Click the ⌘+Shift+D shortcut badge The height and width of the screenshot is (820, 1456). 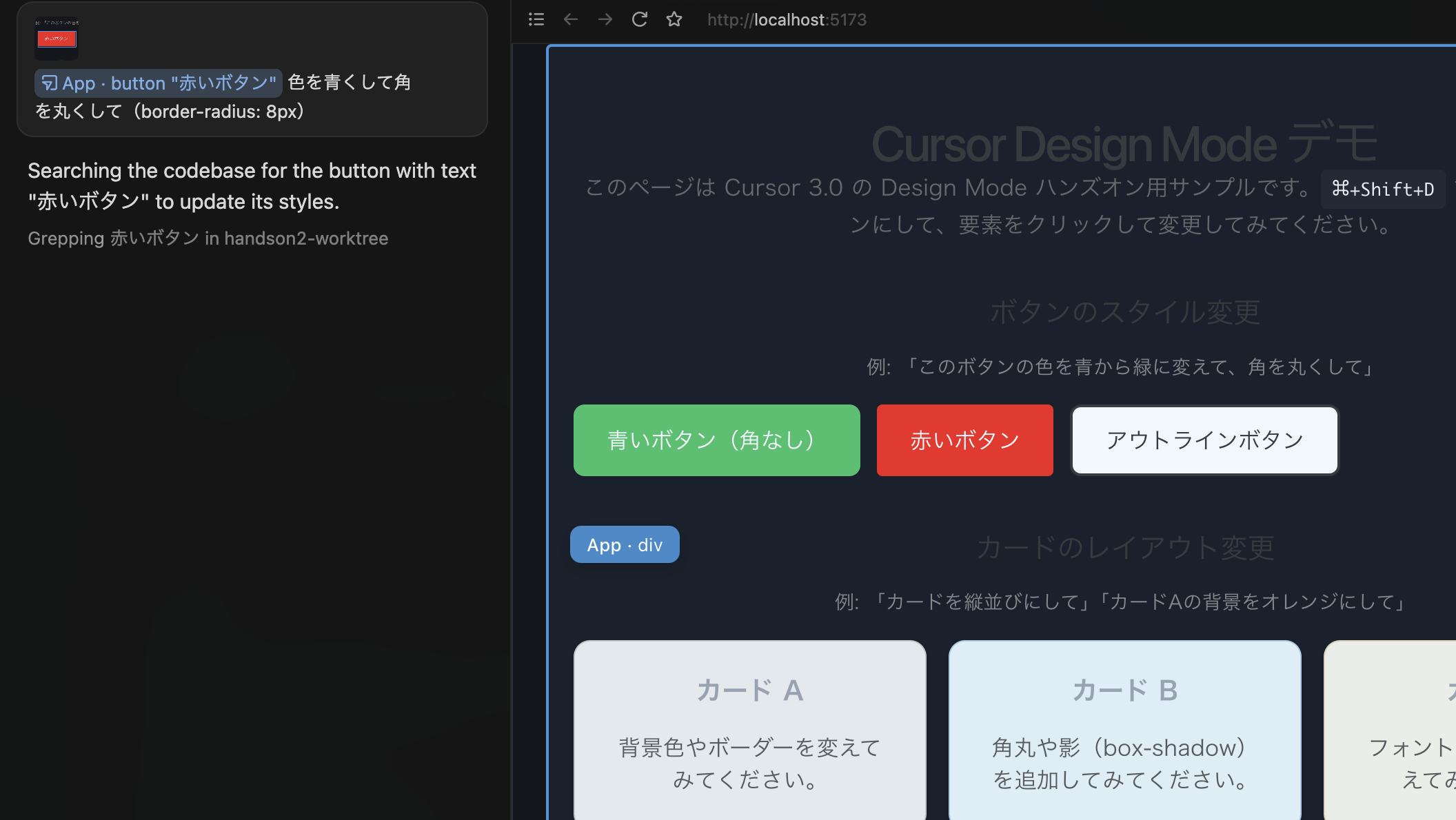point(1382,189)
